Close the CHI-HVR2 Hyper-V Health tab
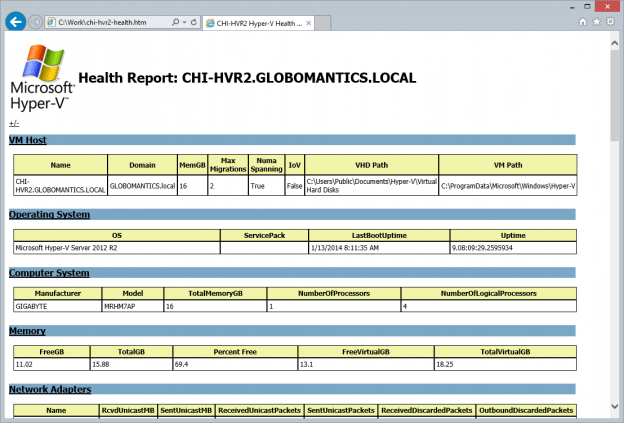 click(308, 23)
